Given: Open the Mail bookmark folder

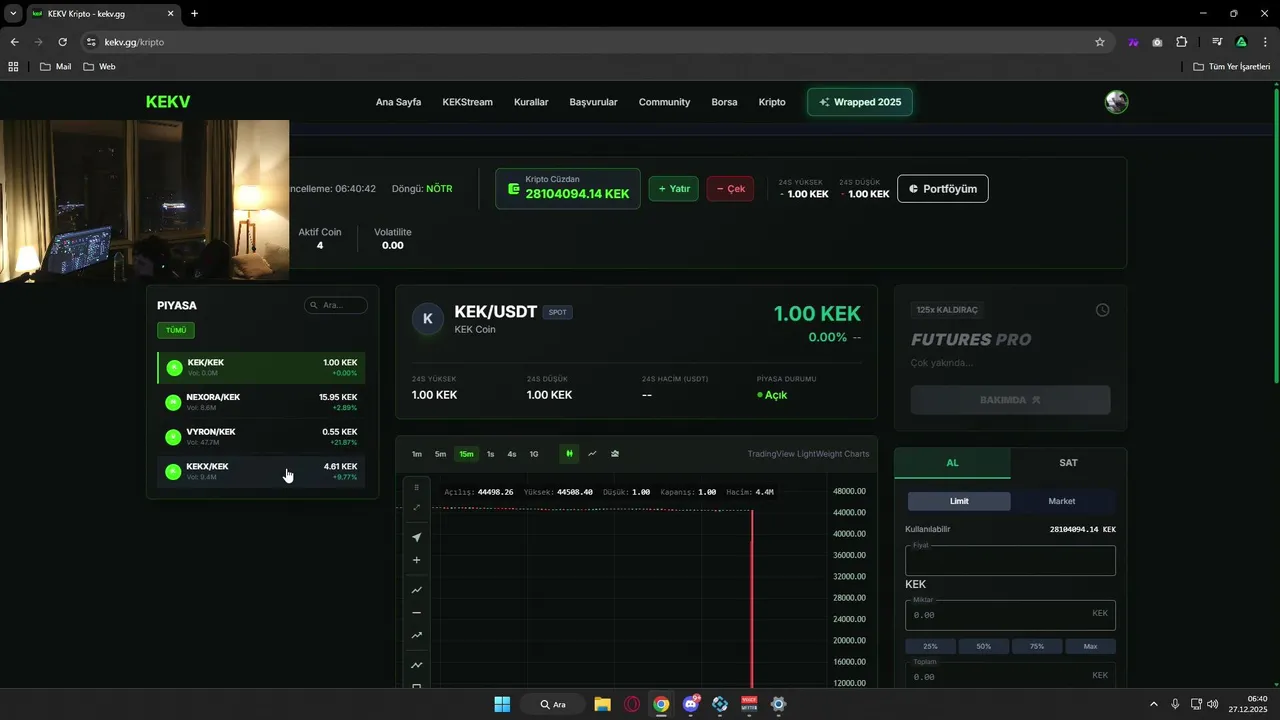Looking at the screenshot, I should (x=55, y=66).
